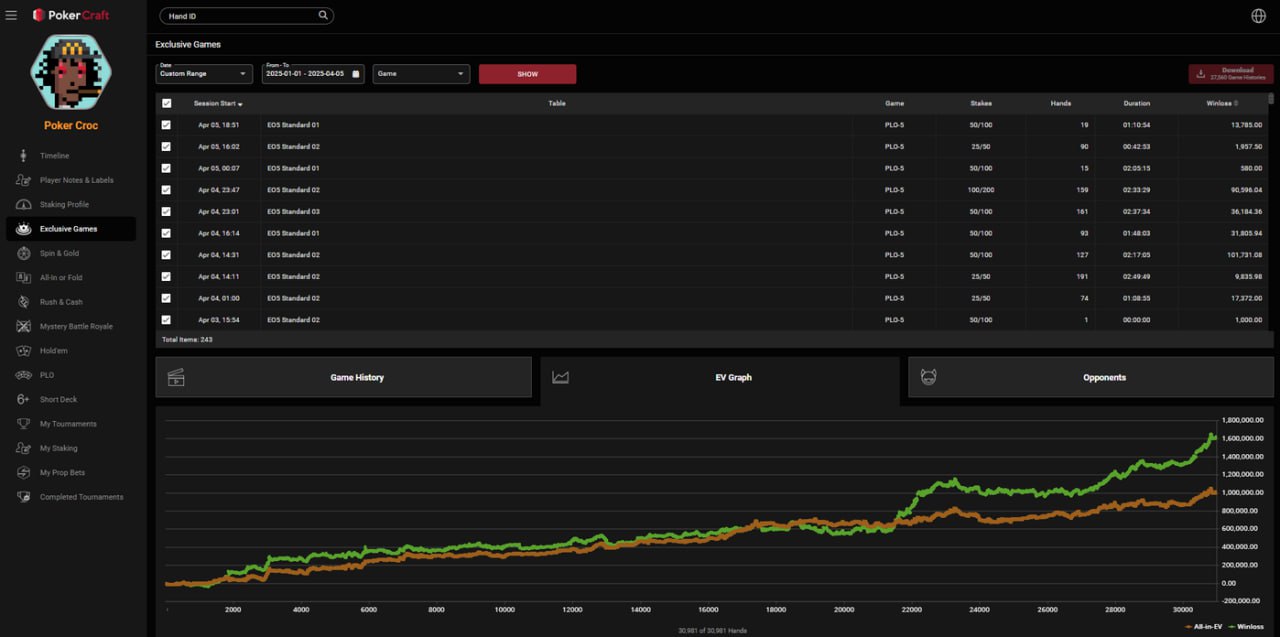Click the Download game histories button

[1231, 74]
